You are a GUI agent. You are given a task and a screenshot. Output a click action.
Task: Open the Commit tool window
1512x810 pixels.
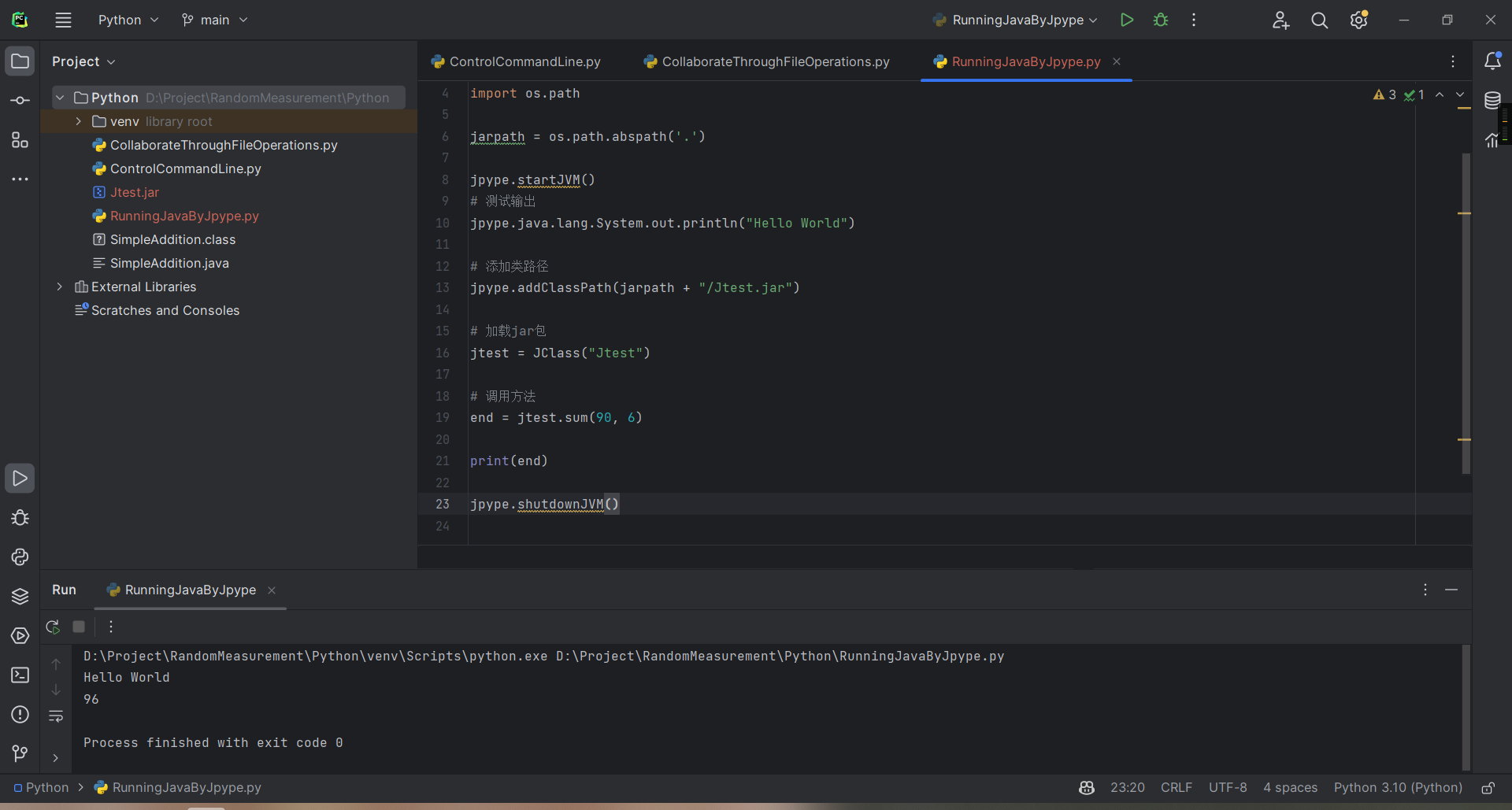[20, 101]
